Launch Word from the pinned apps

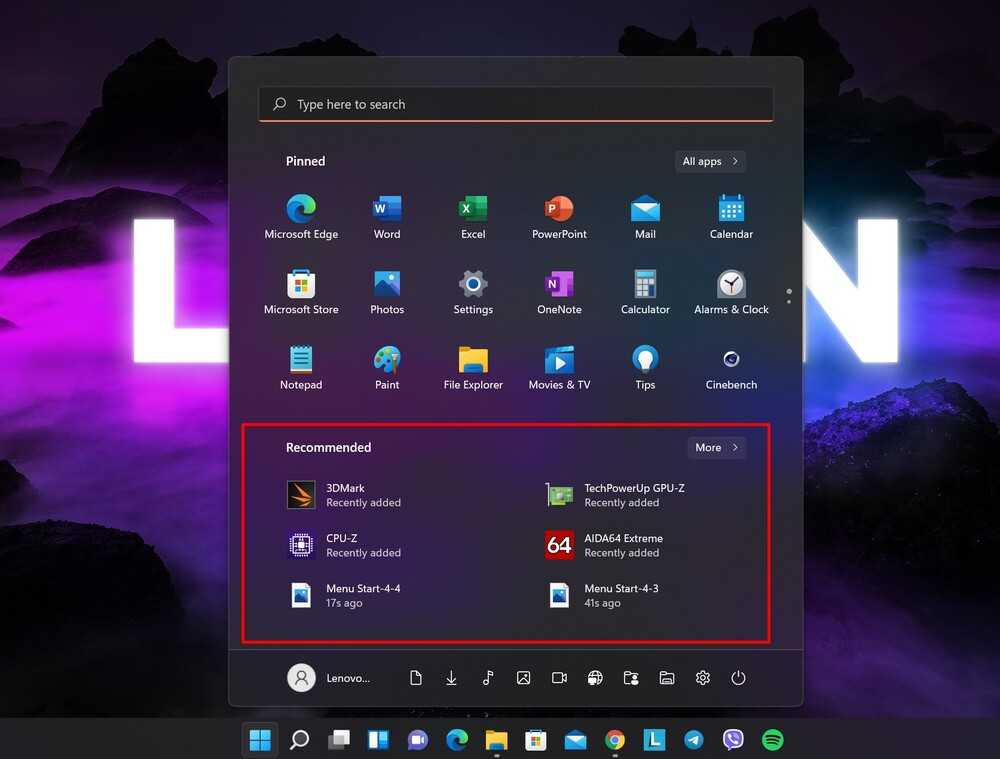(x=387, y=210)
